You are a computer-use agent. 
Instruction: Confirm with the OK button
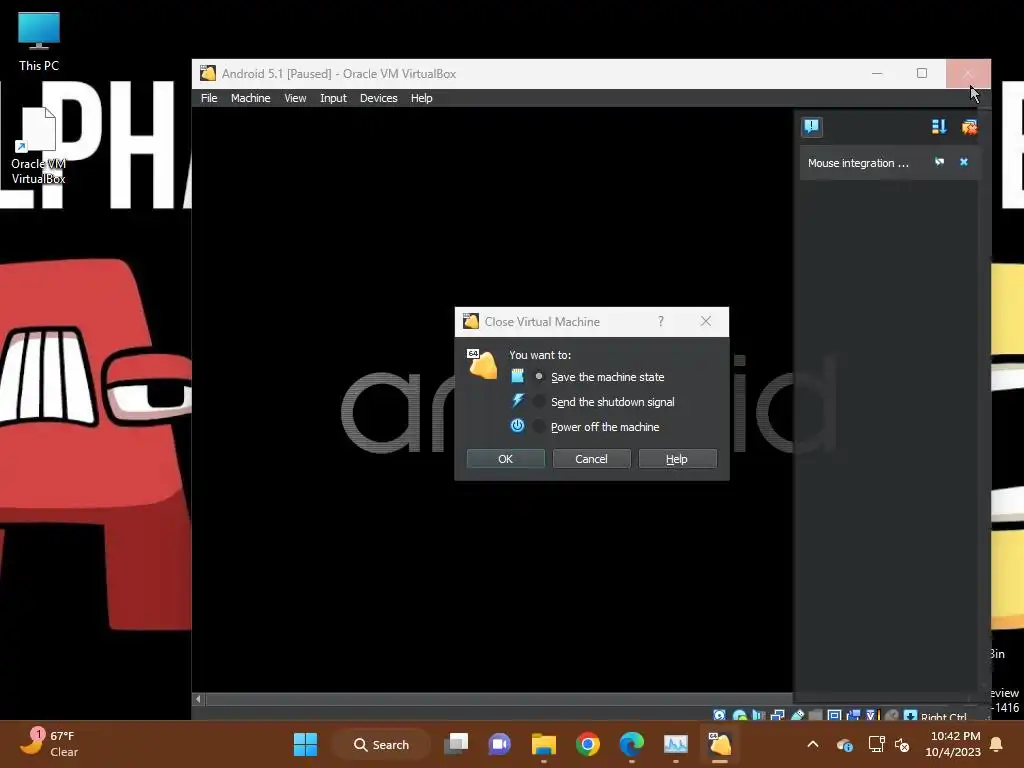(x=505, y=459)
